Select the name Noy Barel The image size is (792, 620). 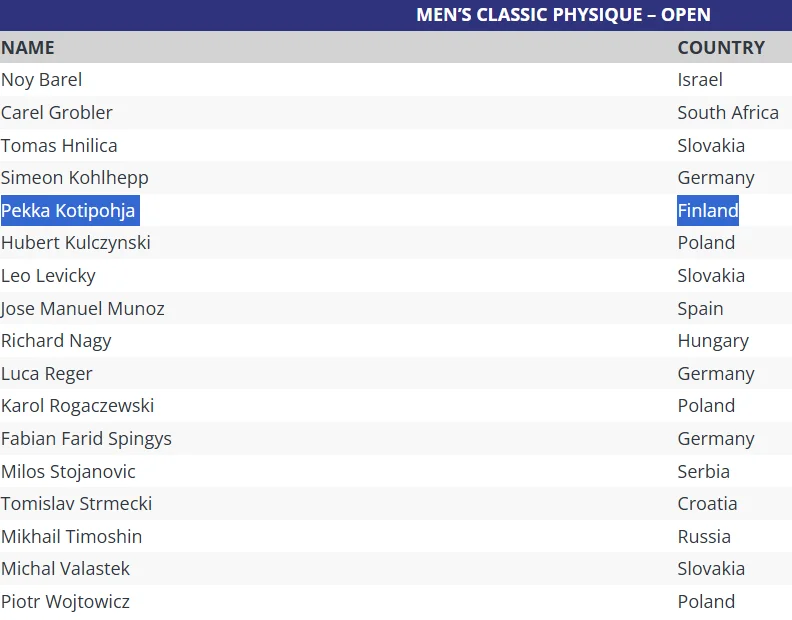click(x=42, y=80)
